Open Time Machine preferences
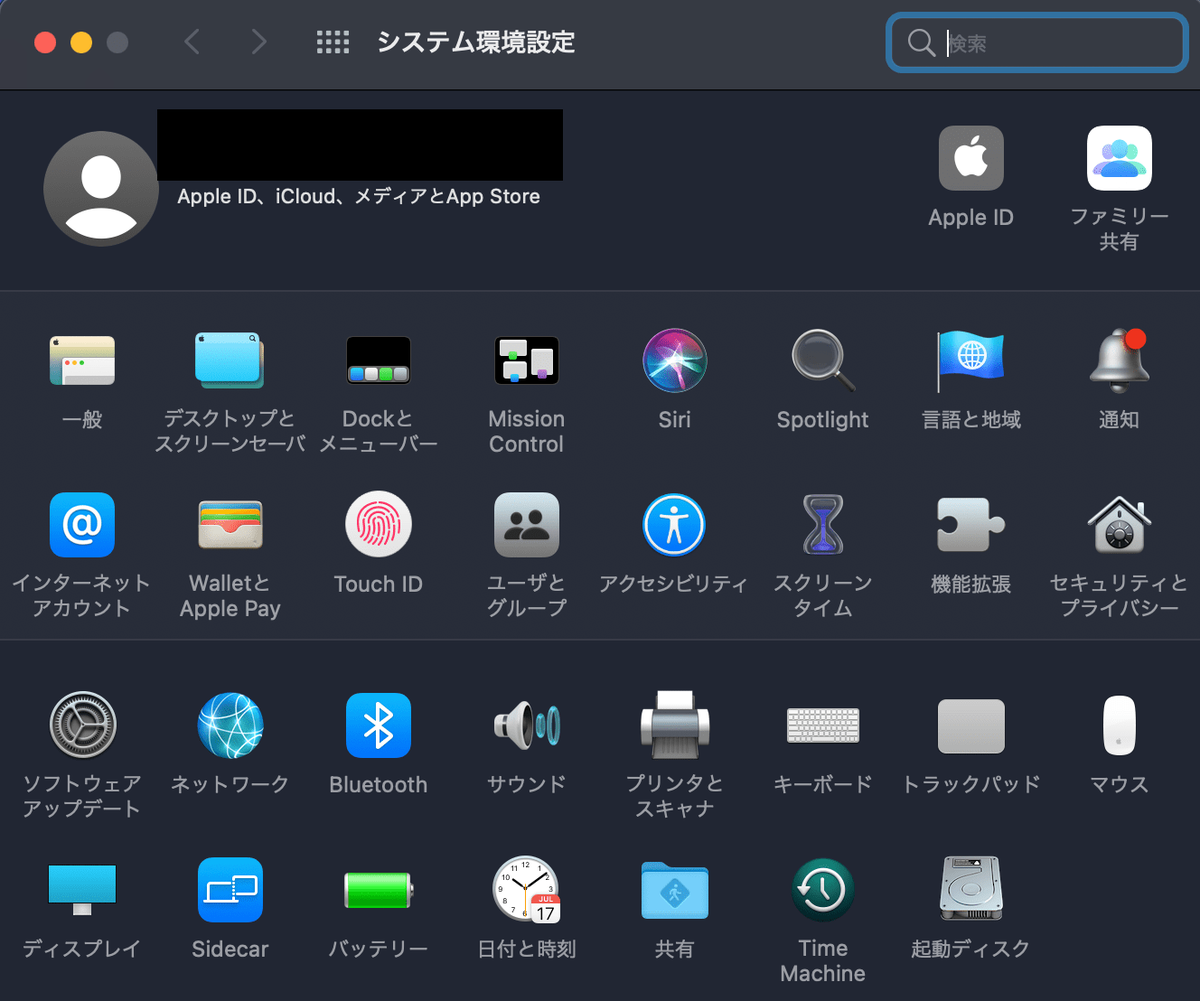Screen dimensions: 1200x1001 [823, 890]
